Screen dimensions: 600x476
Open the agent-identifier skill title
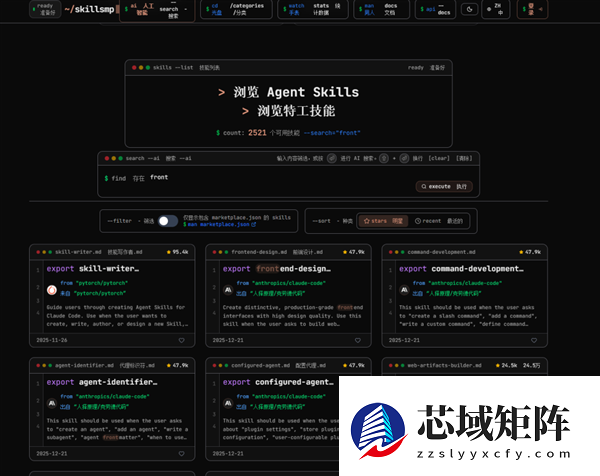[x=118, y=382]
